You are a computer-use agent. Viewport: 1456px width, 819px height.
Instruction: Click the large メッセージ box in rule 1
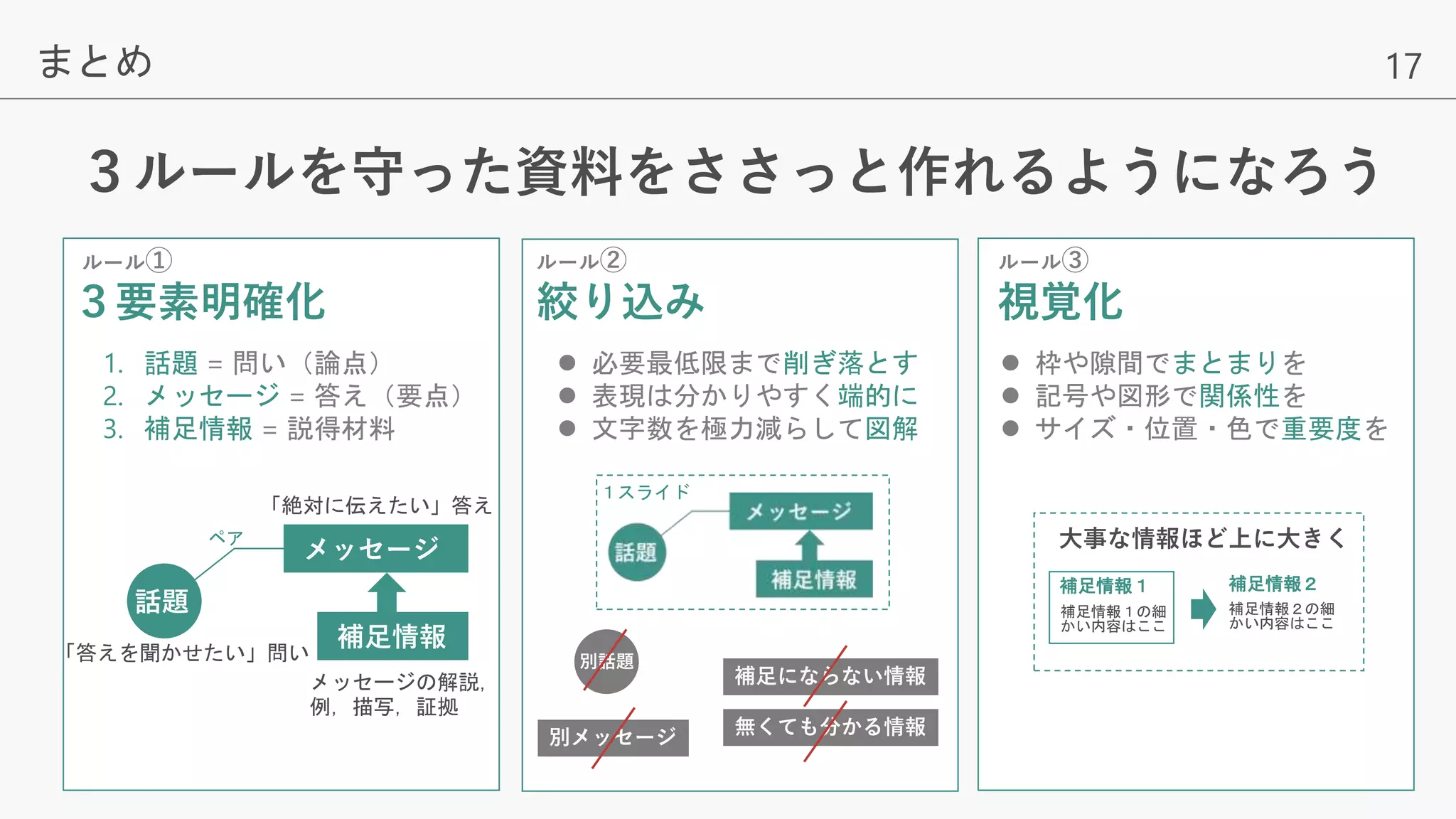[x=375, y=548]
